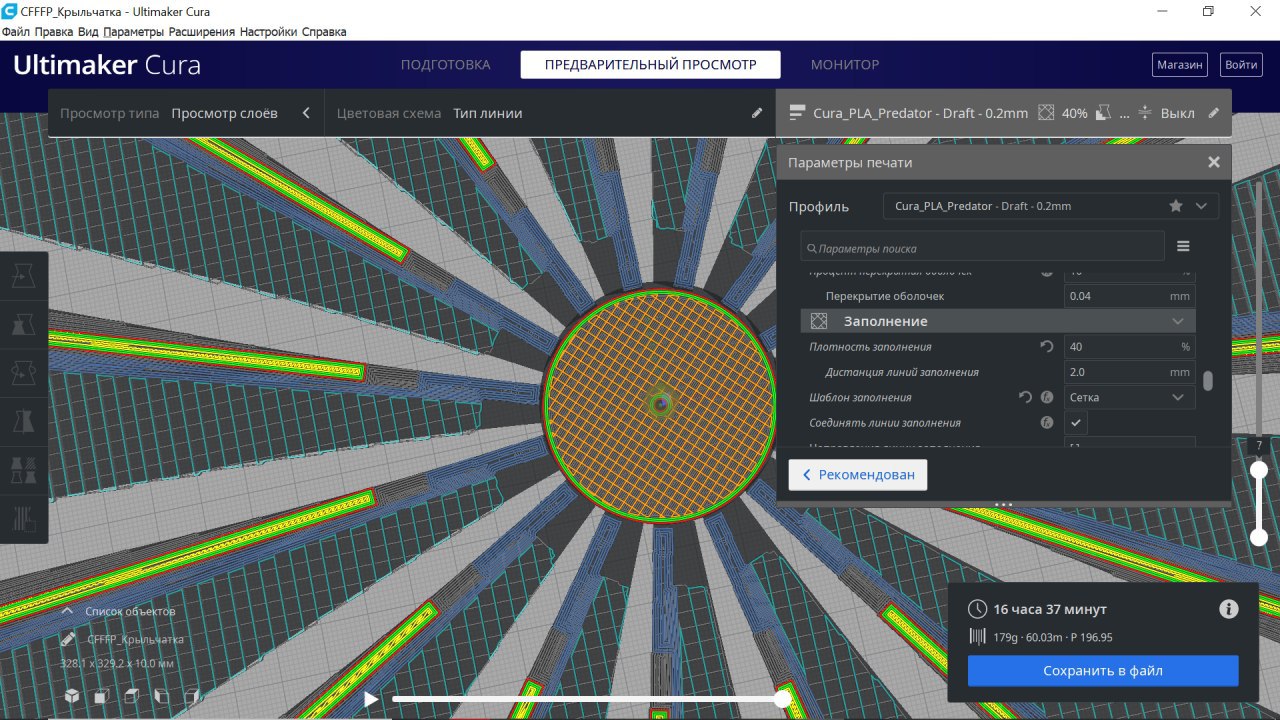Click Сохранить в файл button
The height and width of the screenshot is (720, 1280).
pos(1103,671)
